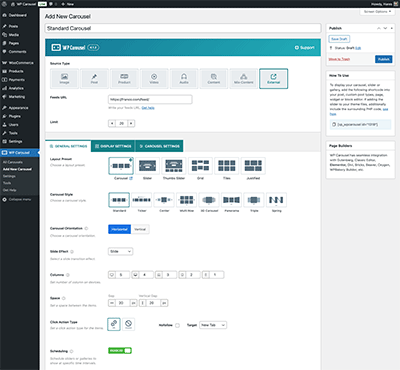Image resolution: width=400 pixels, height=370 pixels.
Task: Select the Mix-Content source type
Action: 244,79
